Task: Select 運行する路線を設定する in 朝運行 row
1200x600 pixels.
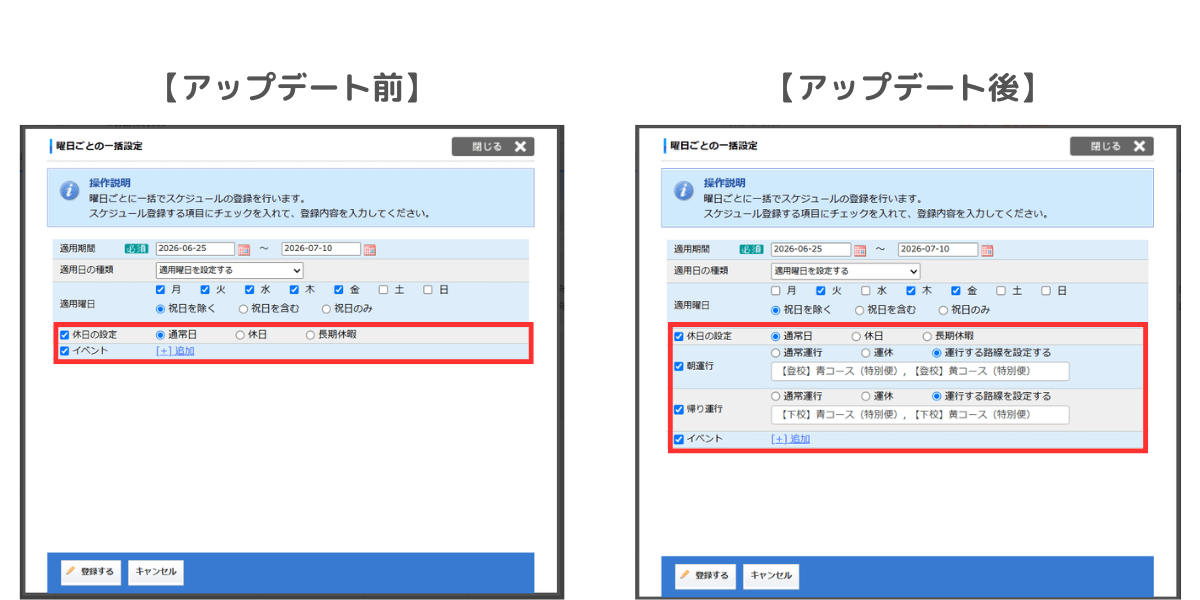Action: 937,353
